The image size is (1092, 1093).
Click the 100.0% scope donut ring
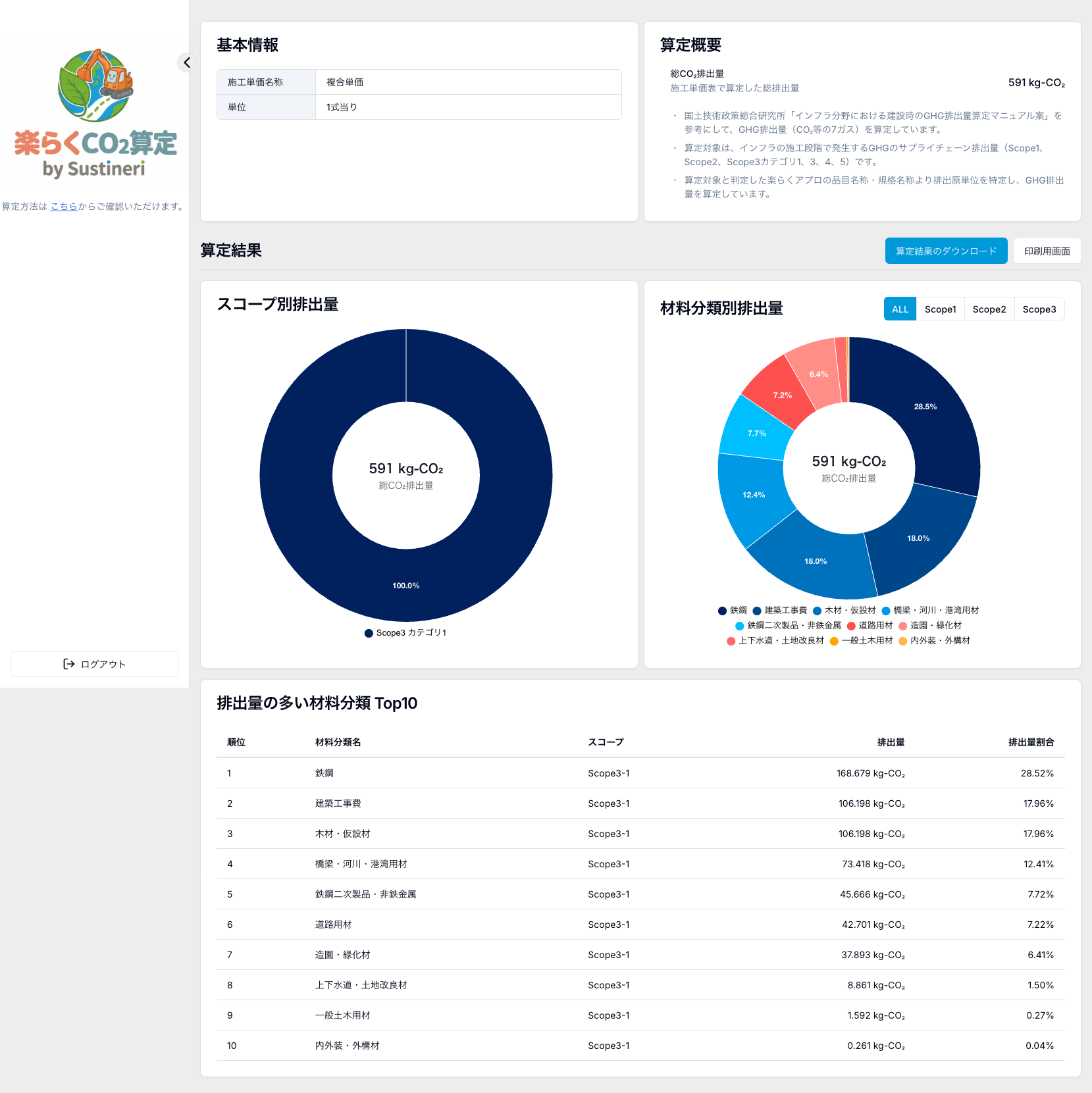tap(405, 586)
